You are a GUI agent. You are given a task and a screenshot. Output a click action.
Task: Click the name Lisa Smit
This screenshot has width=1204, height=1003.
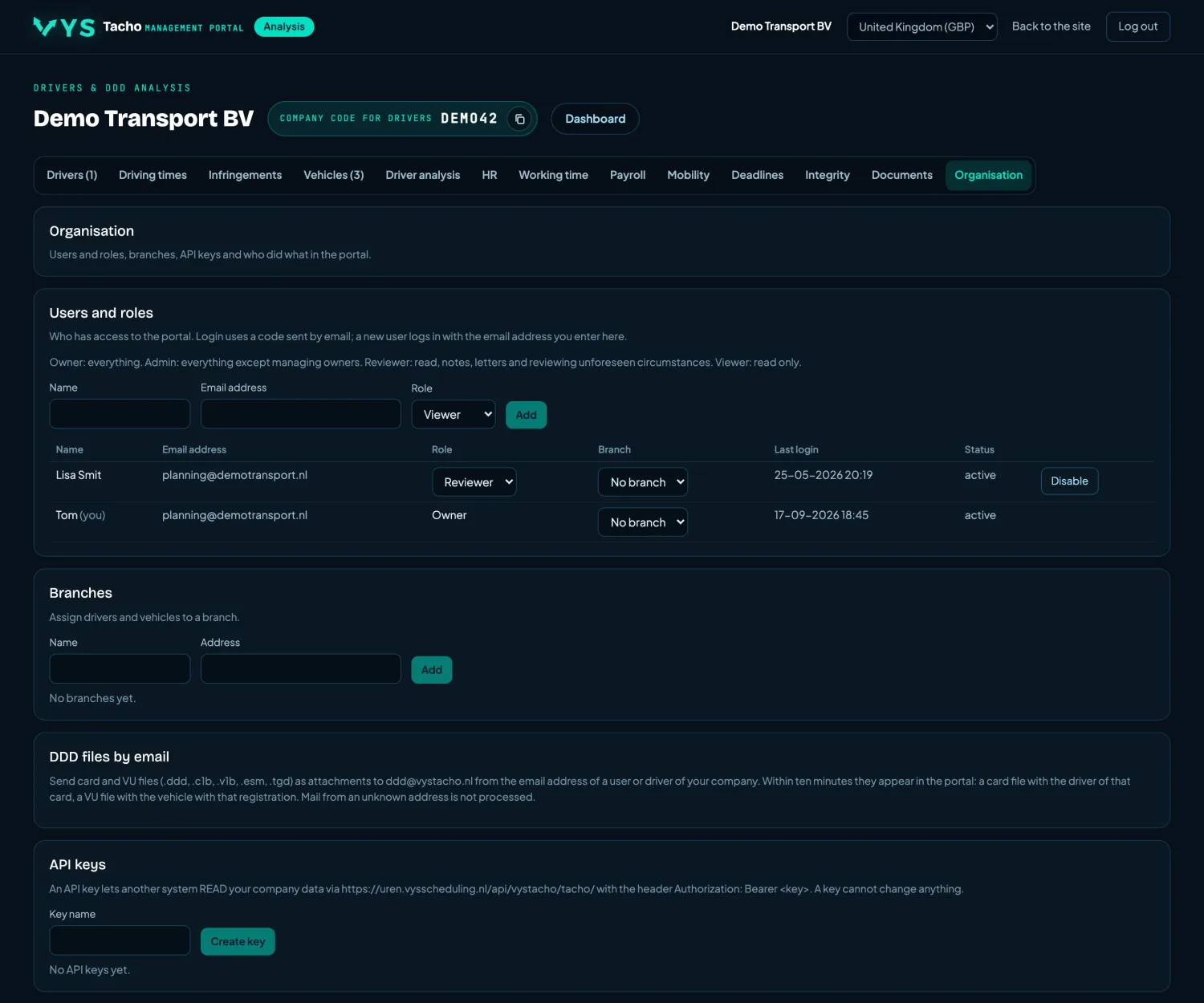pos(79,475)
